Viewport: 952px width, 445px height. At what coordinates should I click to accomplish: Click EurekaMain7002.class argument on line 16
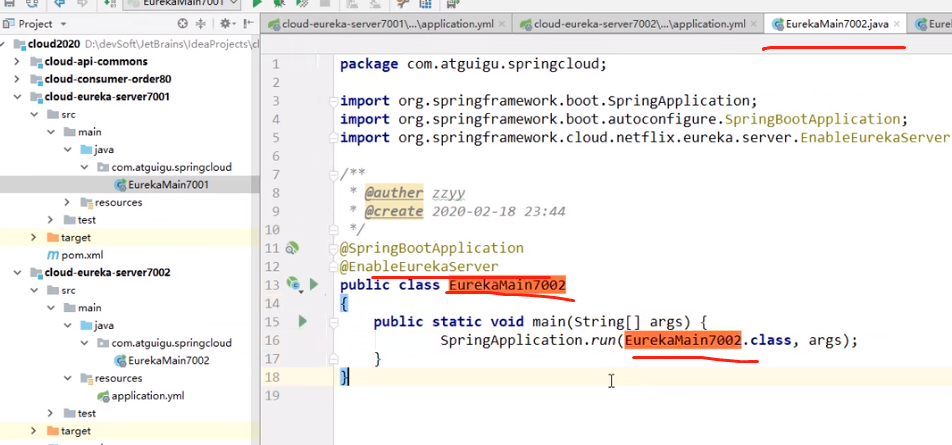tap(708, 341)
